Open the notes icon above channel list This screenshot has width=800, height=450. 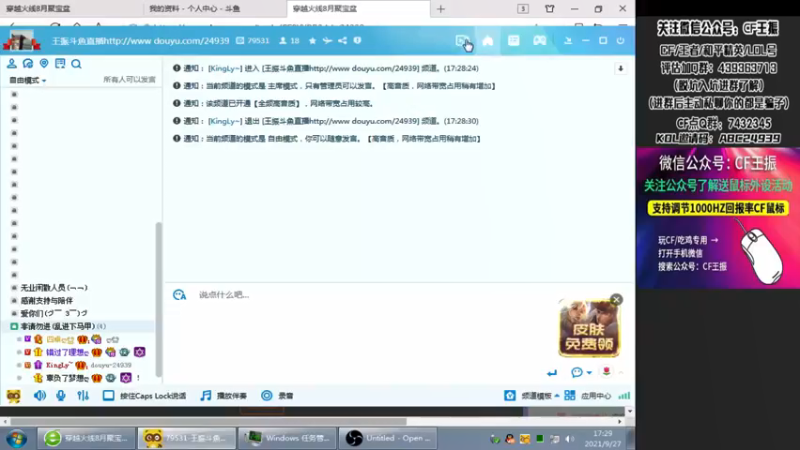[x=60, y=64]
